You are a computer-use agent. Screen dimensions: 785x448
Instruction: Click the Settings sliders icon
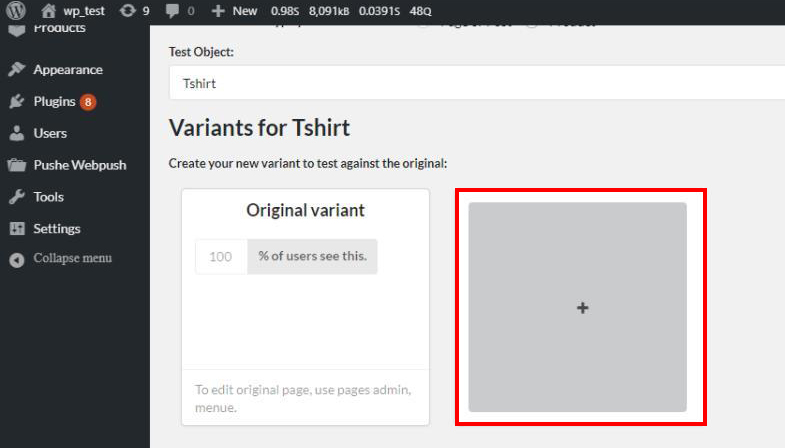click(x=17, y=229)
